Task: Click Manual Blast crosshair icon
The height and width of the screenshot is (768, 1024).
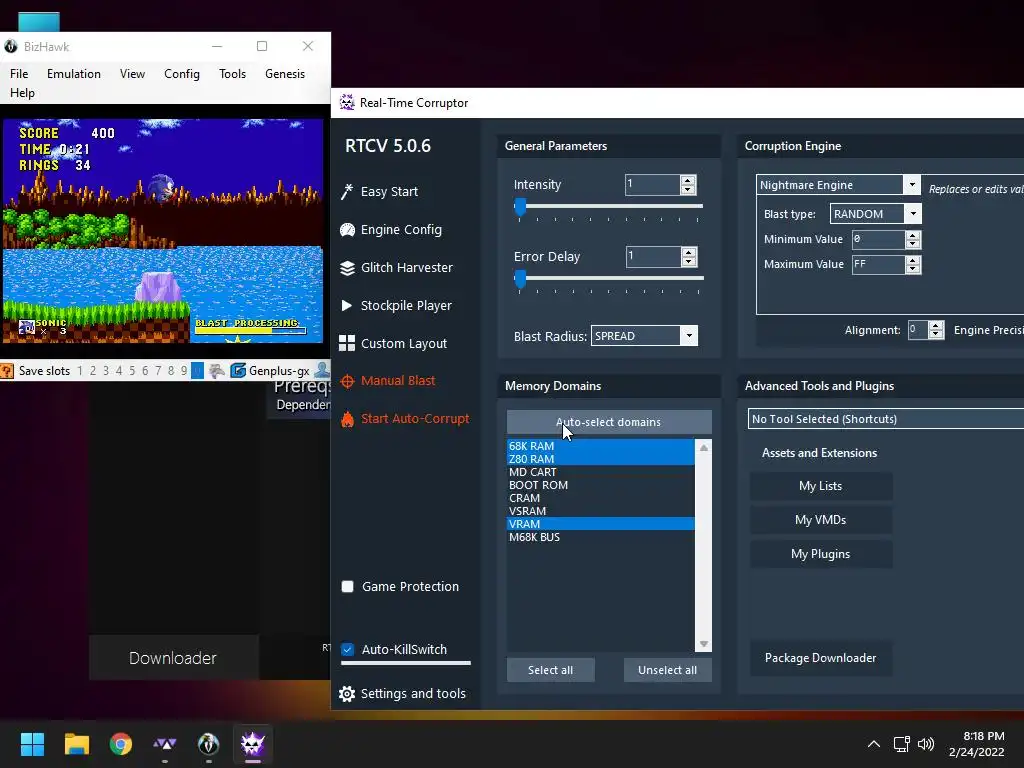Action: point(347,381)
